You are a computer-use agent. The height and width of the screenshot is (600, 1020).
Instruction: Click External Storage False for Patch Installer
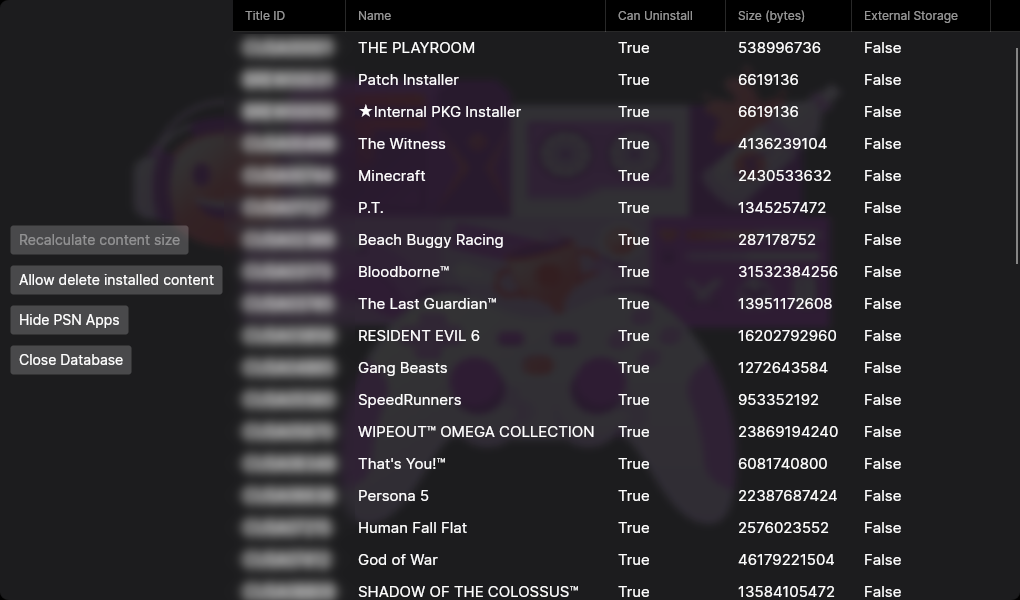coord(883,79)
